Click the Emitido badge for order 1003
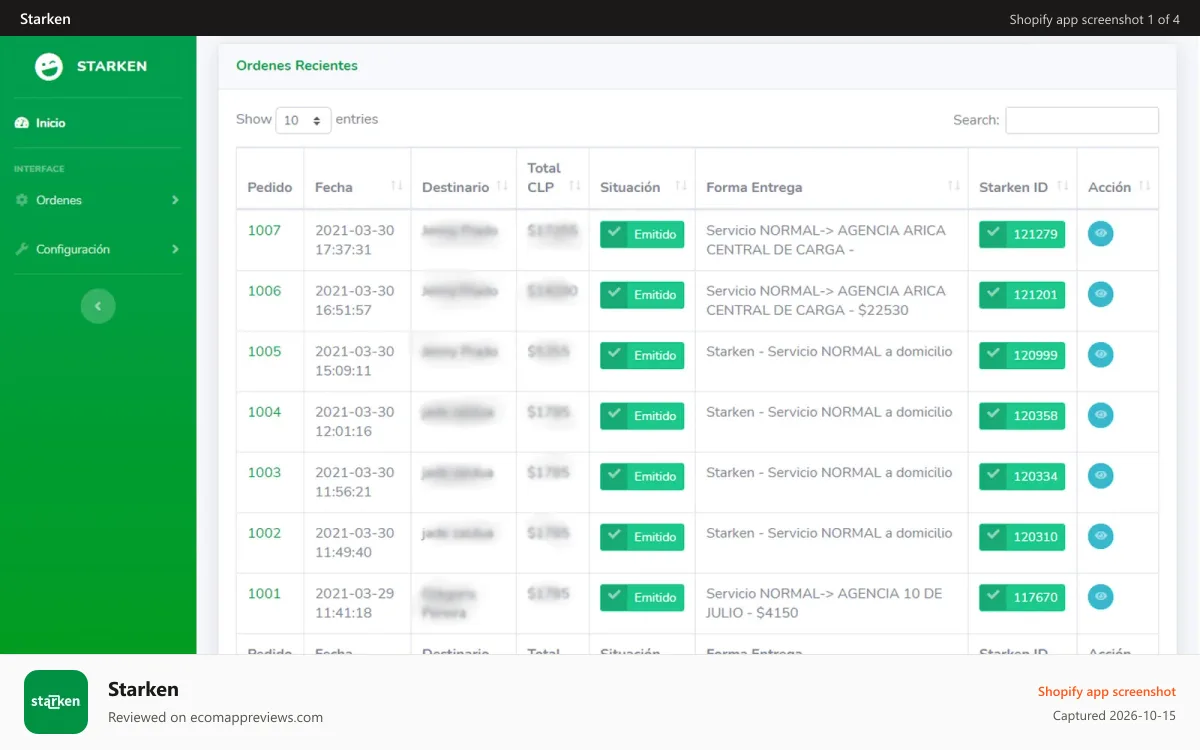This screenshot has width=1200, height=750. coord(642,476)
